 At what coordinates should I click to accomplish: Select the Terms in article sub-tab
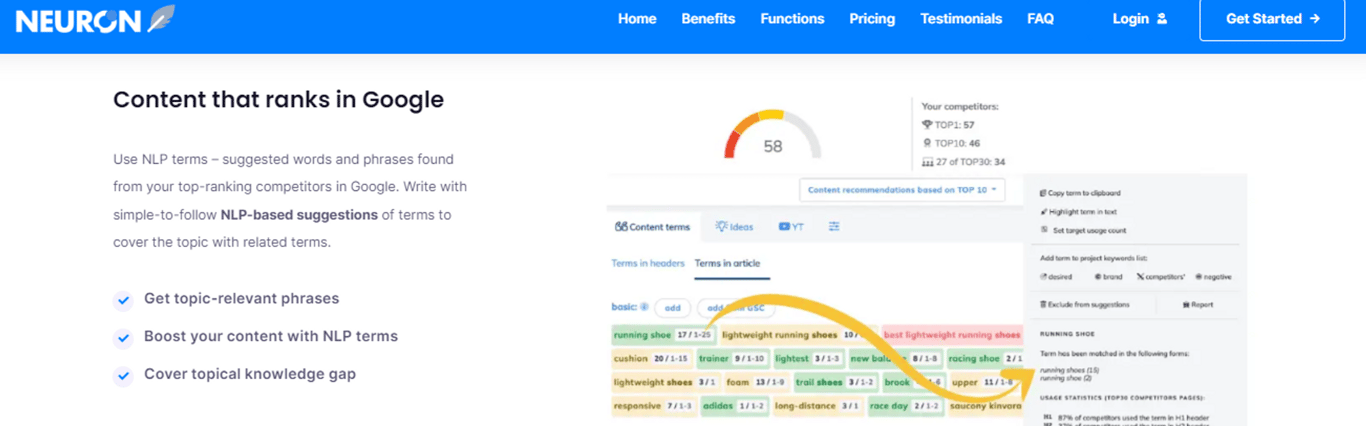(x=727, y=263)
